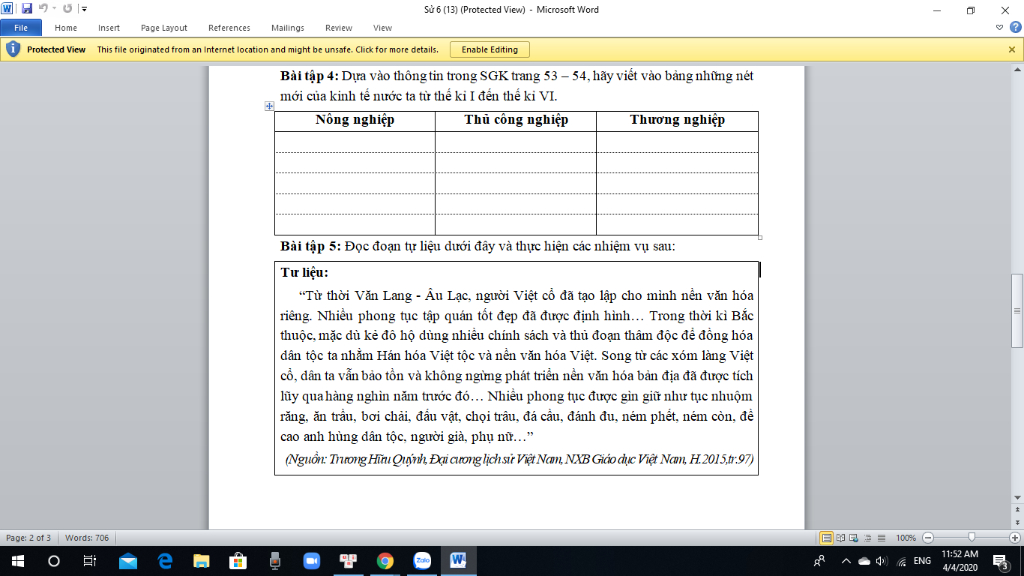The image size is (1024, 576).
Task: Click the 'Bài tập 4:' heading
Action: [309, 76]
